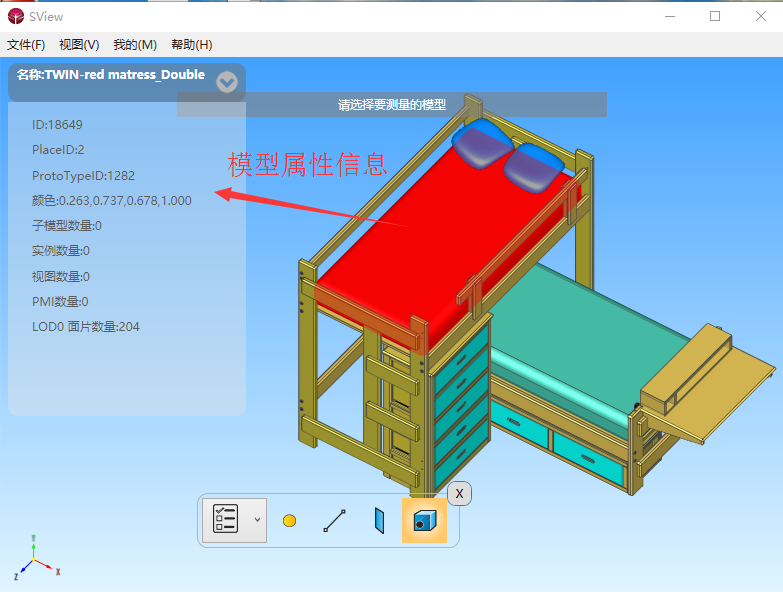This screenshot has height=592, width=783.
Task: Click the 名称:TWIN-red matress_Double title
Action: click(x=111, y=75)
